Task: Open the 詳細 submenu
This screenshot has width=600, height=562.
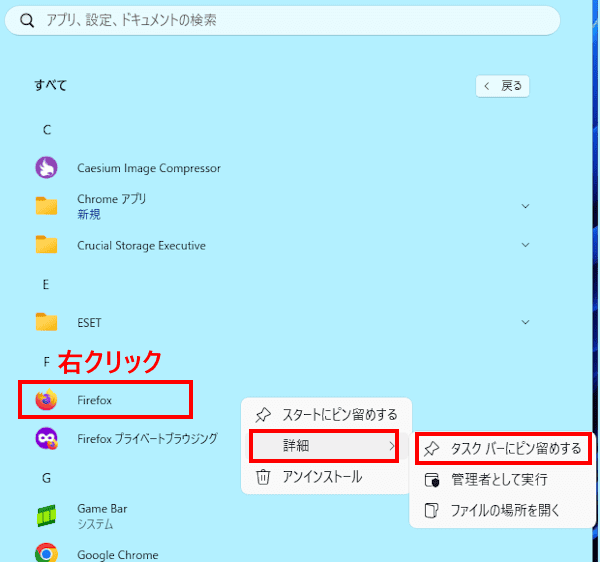Action: [324, 445]
